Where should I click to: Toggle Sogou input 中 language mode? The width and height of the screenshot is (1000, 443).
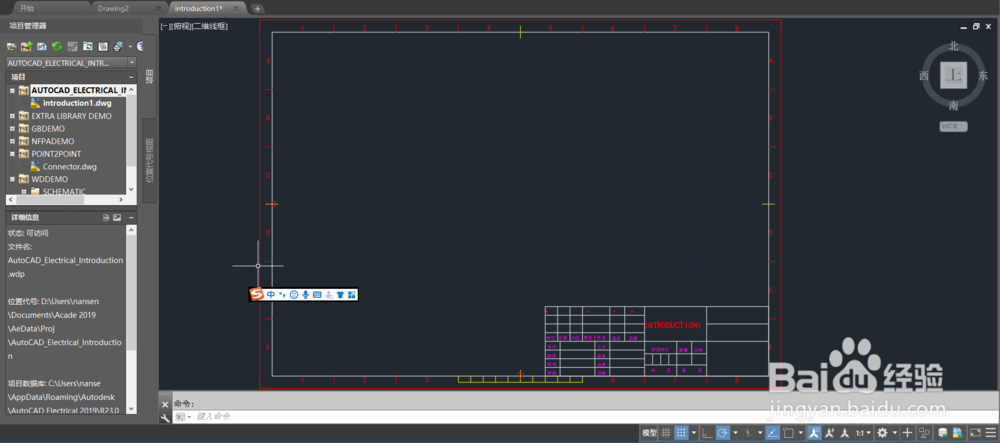tap(270, 294)
